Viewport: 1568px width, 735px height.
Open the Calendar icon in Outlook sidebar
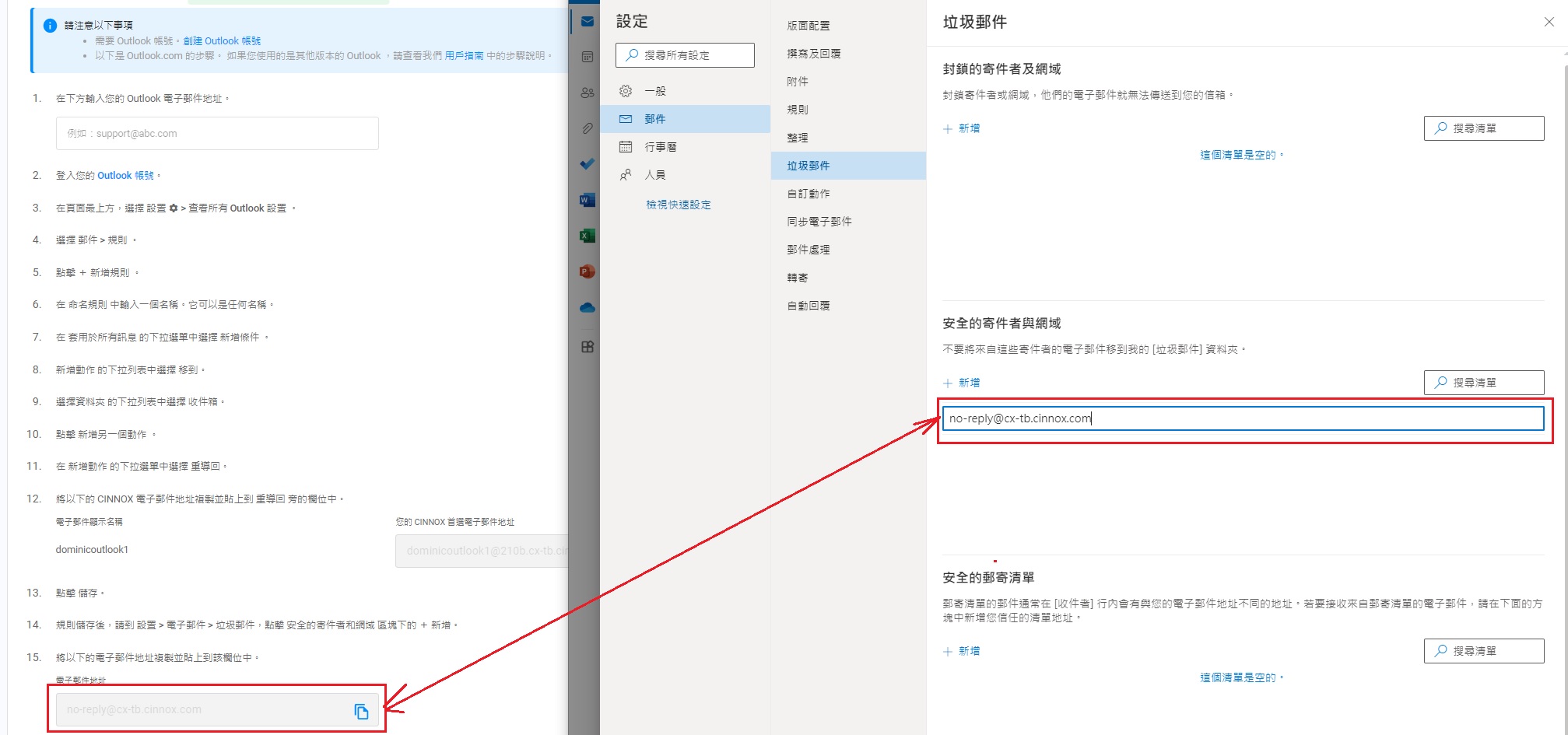[x=588, y=57]
